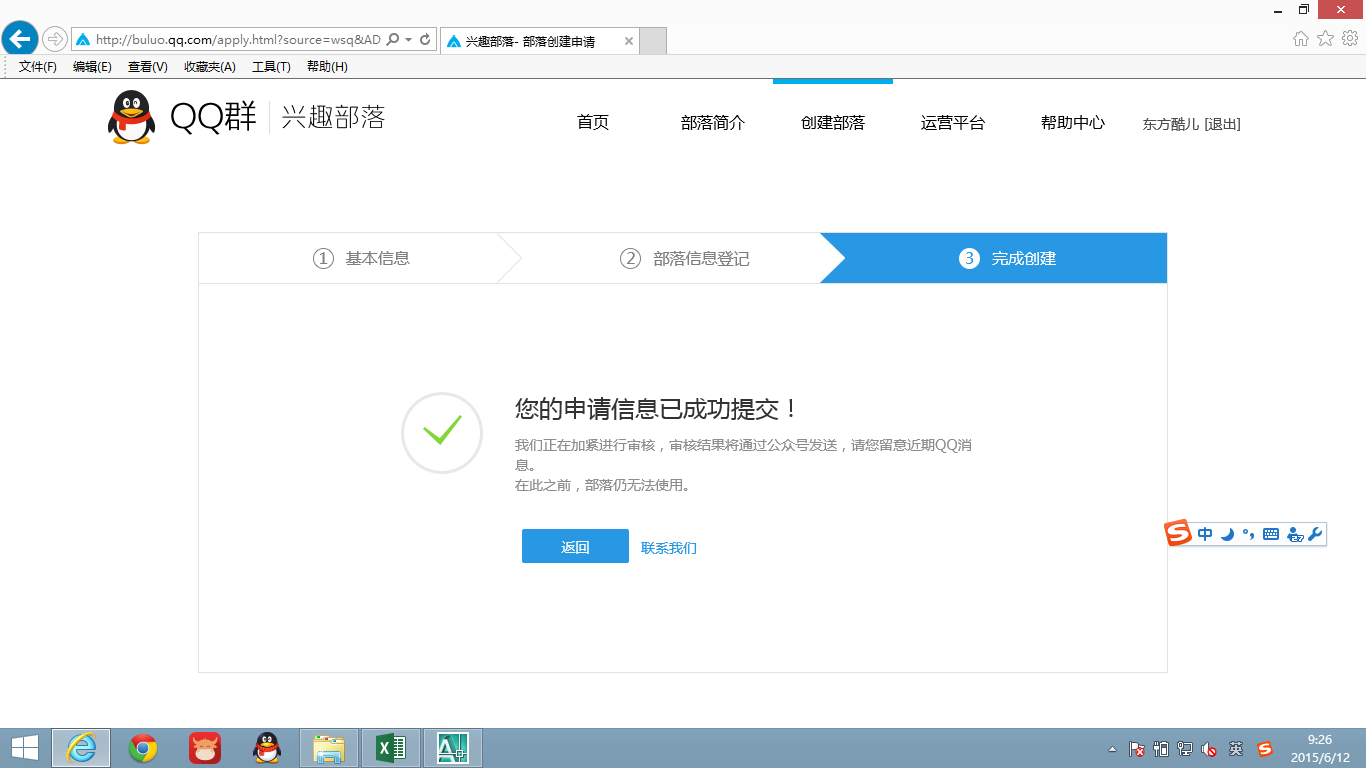
Task: Open the 收藏夹(A) menu
Action: (x=210, y=67)
